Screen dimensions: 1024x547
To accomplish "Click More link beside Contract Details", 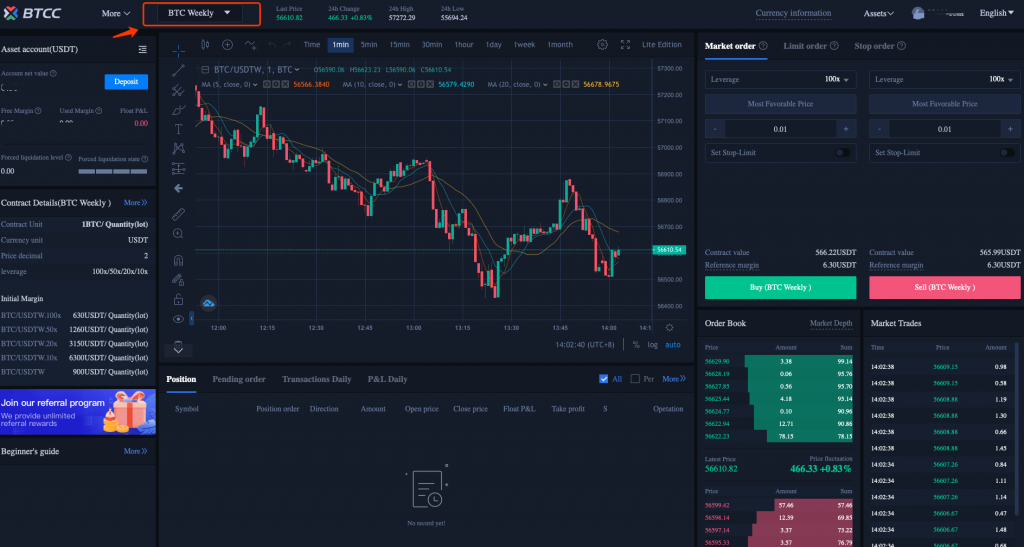I will pyautogui.click(x=135, y=203).
